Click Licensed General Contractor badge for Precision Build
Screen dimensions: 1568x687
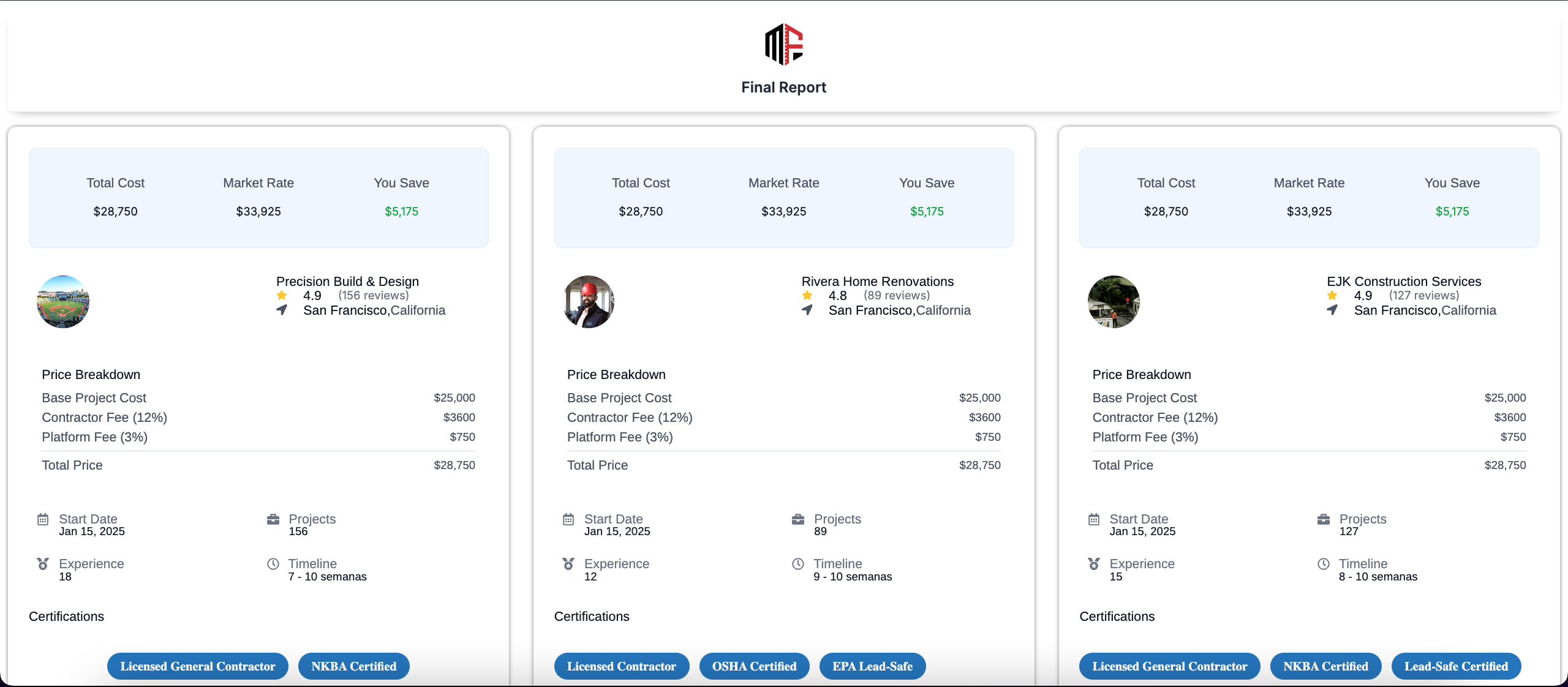(x=198, y=666)
